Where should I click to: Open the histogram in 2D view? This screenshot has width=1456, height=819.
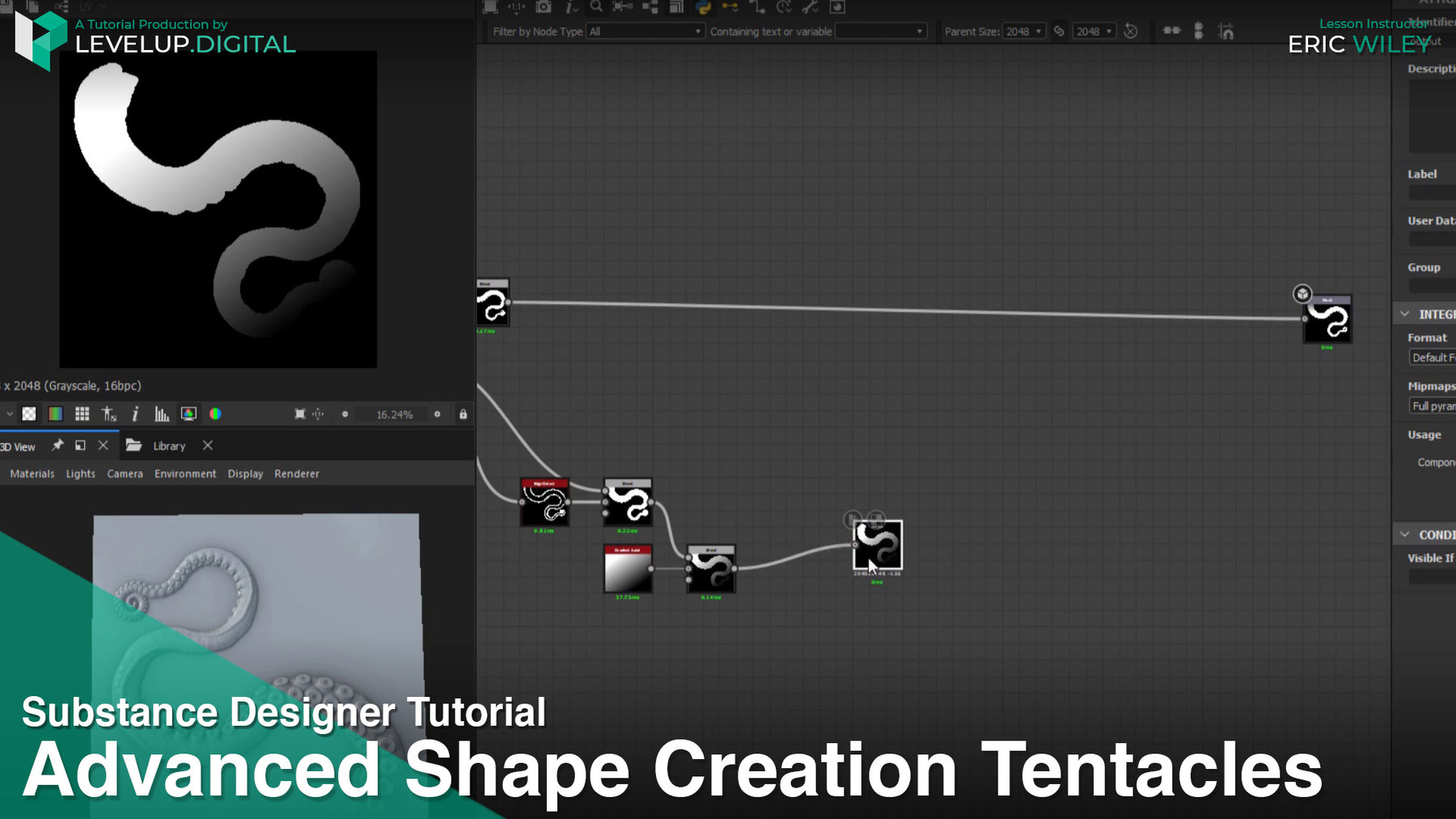(162, 414)
